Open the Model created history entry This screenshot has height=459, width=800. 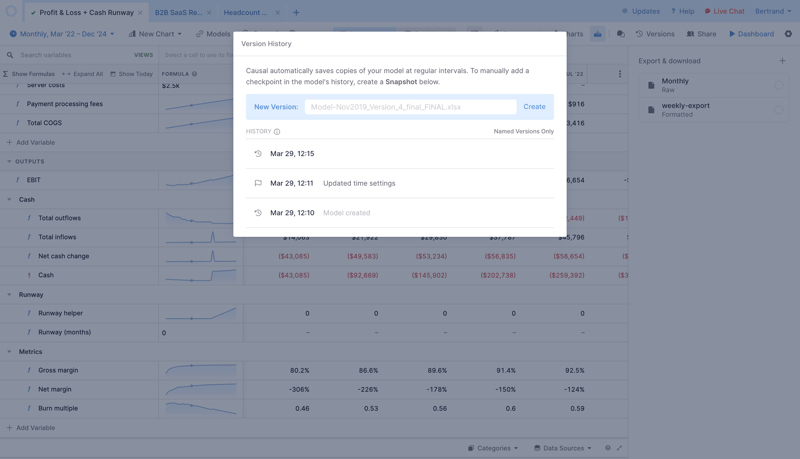click(x=346, y=213)
